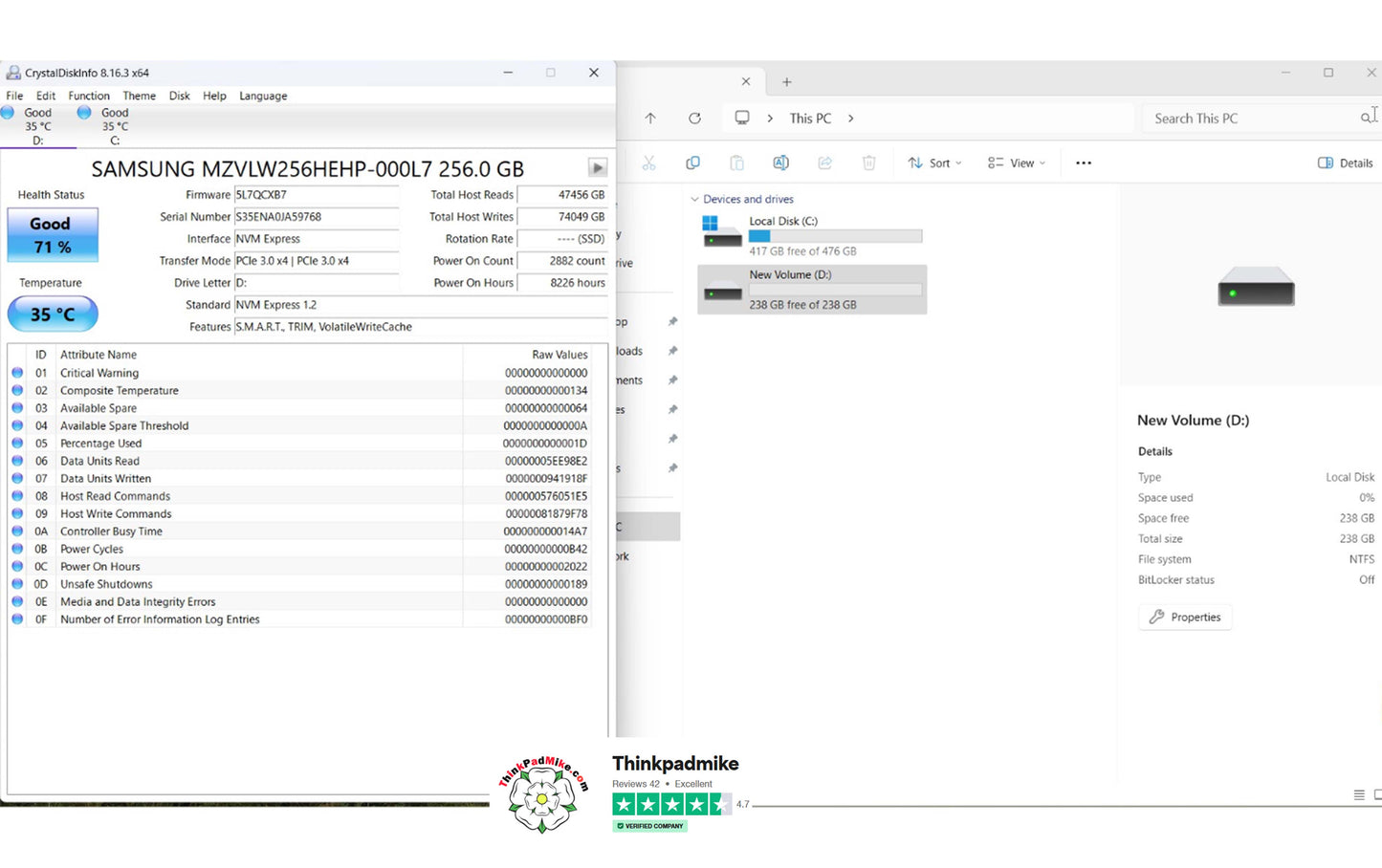
Task: Click the Local Disk (C:) drive icon
Action: coord(722,231)
